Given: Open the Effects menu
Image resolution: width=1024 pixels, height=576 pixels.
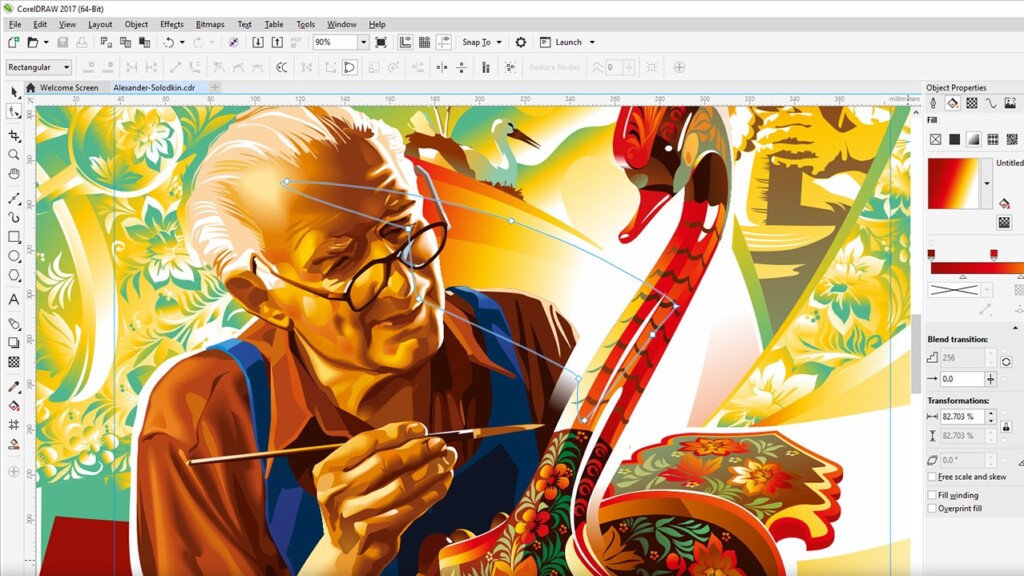Looking at the screenshot, I should (x=172, y=24).
